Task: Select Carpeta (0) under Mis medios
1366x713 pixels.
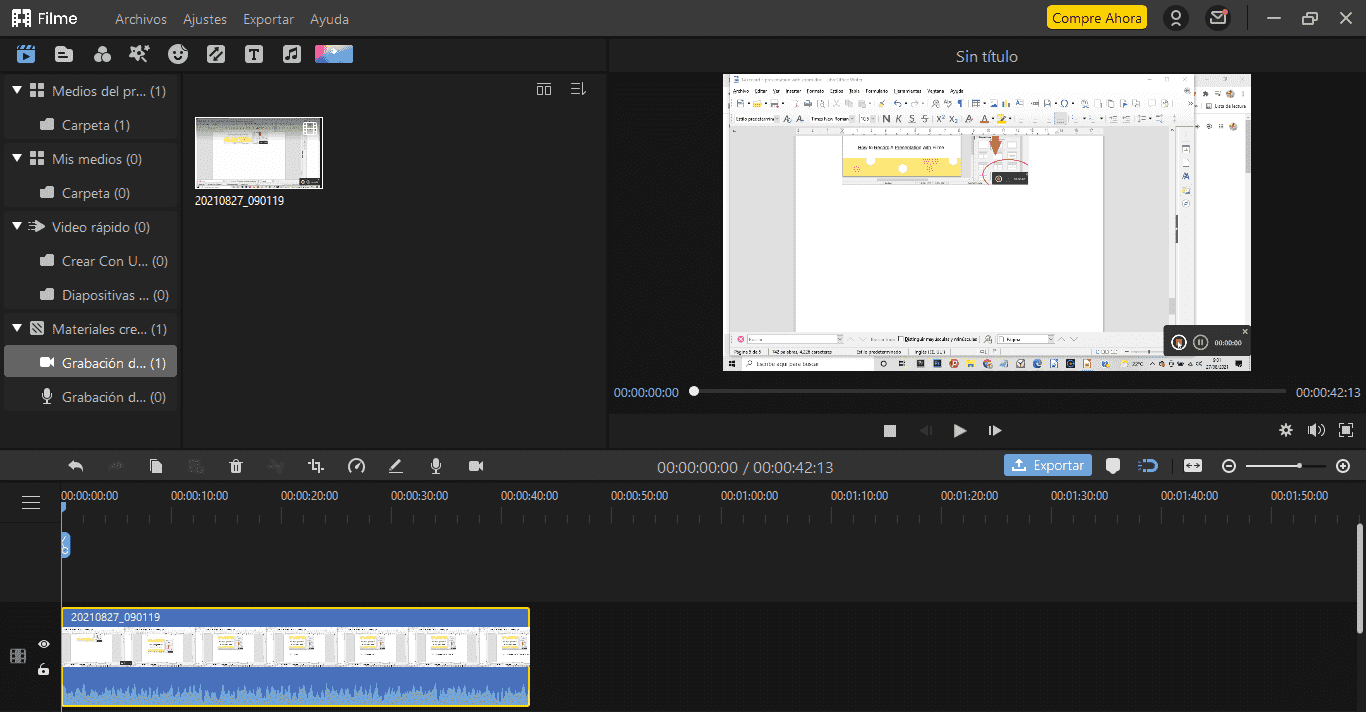Action: click(x=90, y=193)
